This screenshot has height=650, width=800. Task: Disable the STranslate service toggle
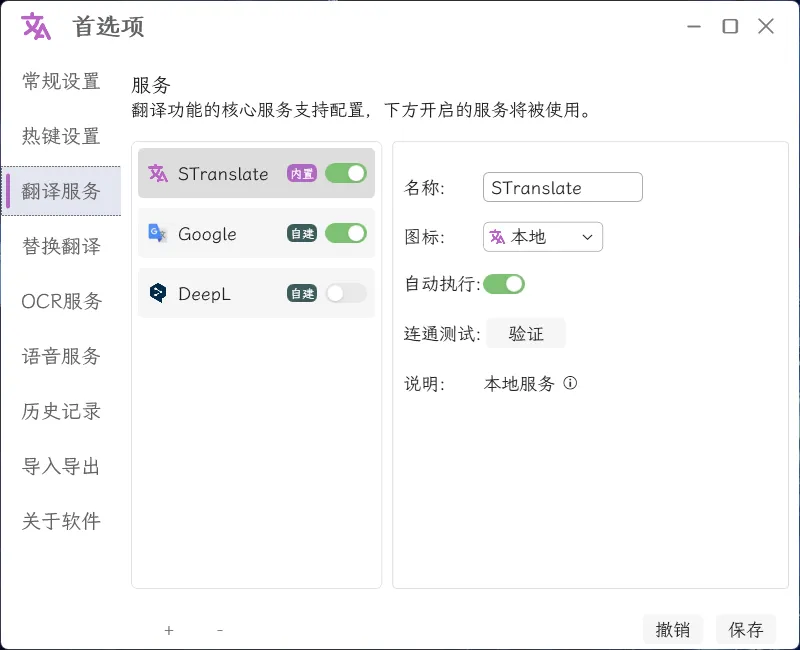[x=346, y=173]
